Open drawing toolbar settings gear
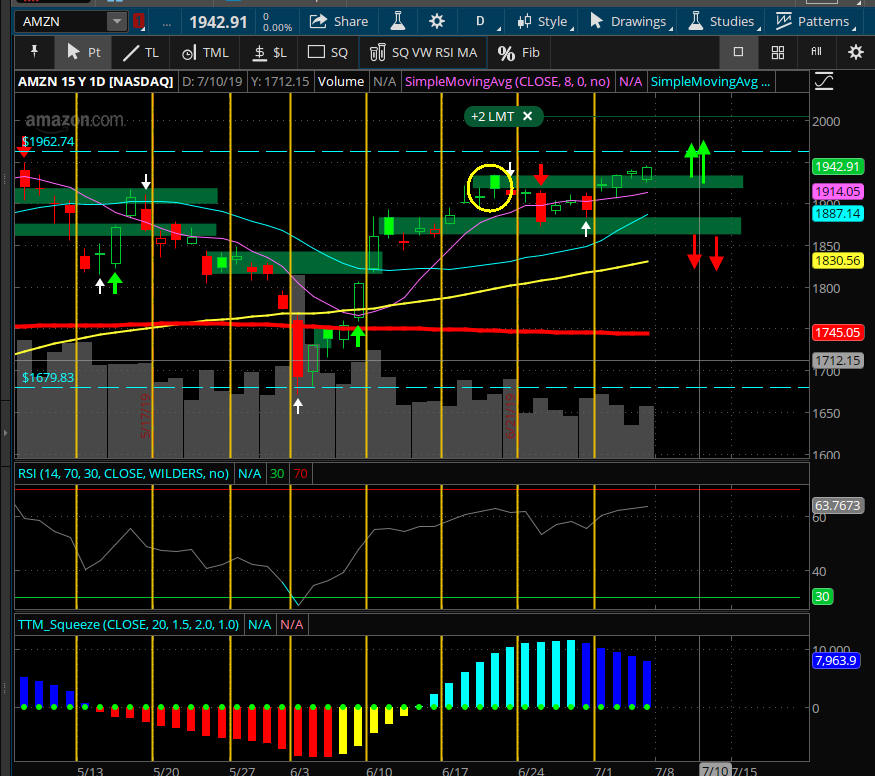This screenshot has height=776, width=875. point(855,52)
